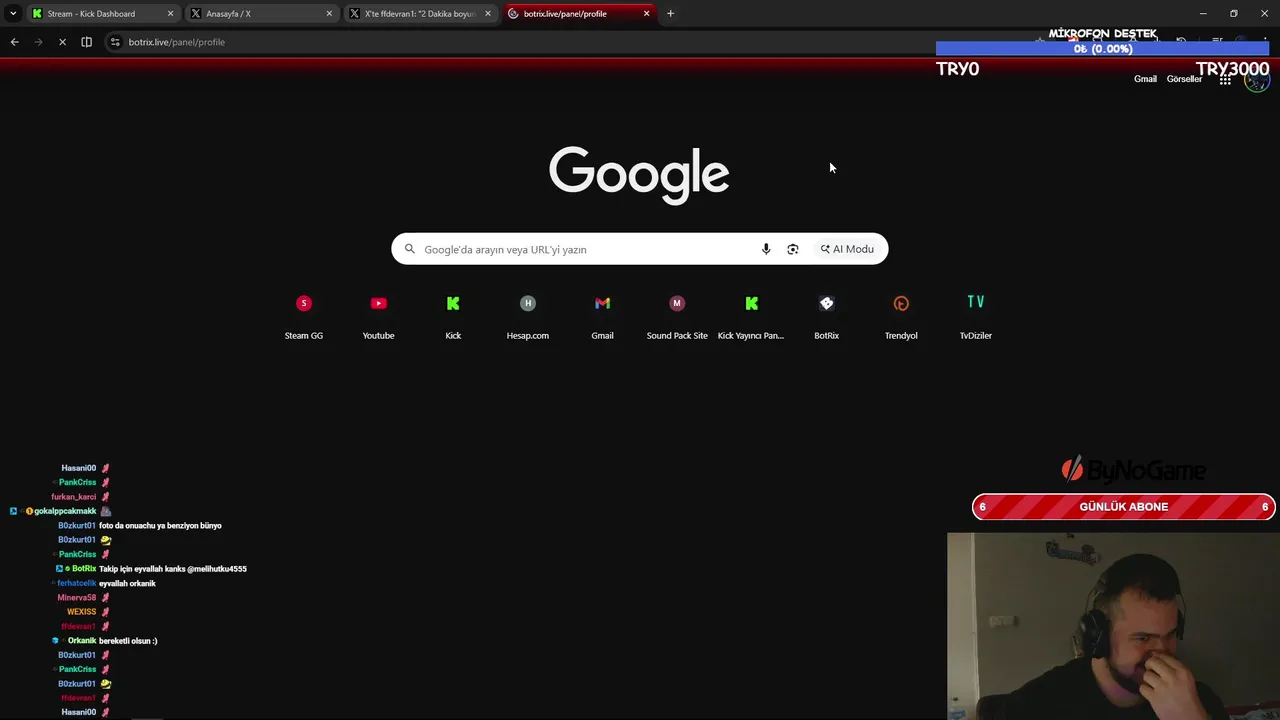Open the Youtube shortcut
This screenshot has height=720, width=1280.
coord(378,316)
